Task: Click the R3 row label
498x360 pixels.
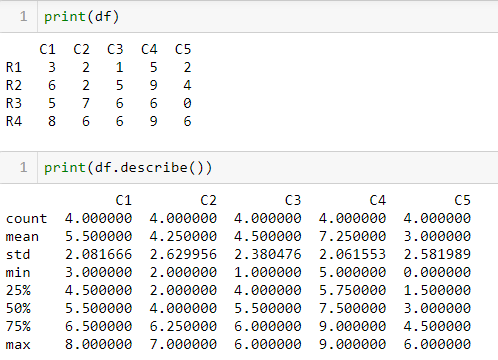Action: click(x=14, y=103)
